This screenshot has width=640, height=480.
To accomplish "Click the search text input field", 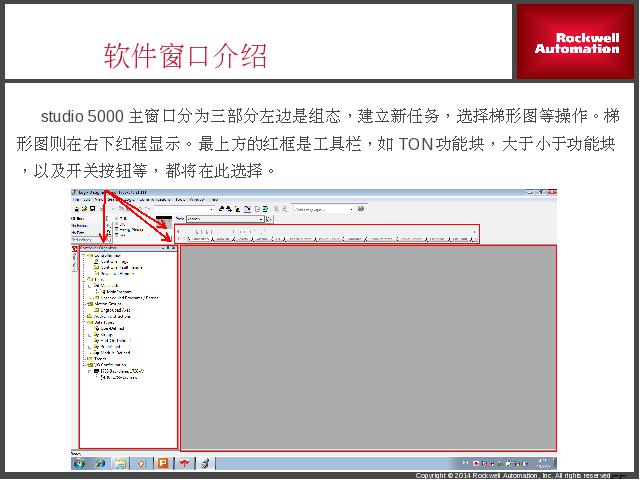I will [321, 209].
